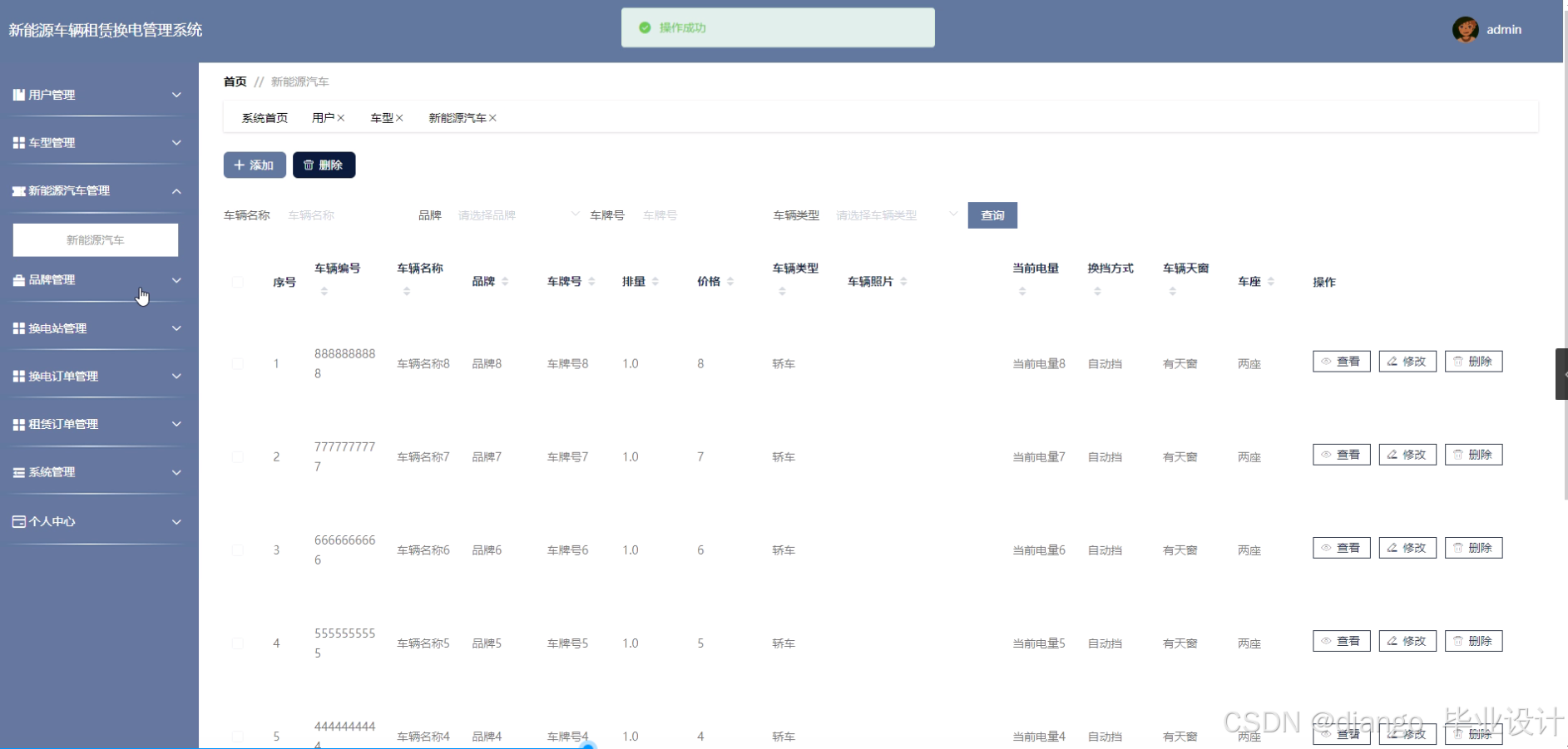Open the 换电站管理 panel icon
This screenshot has height=749, width=1568.
(x=18, y=328)
